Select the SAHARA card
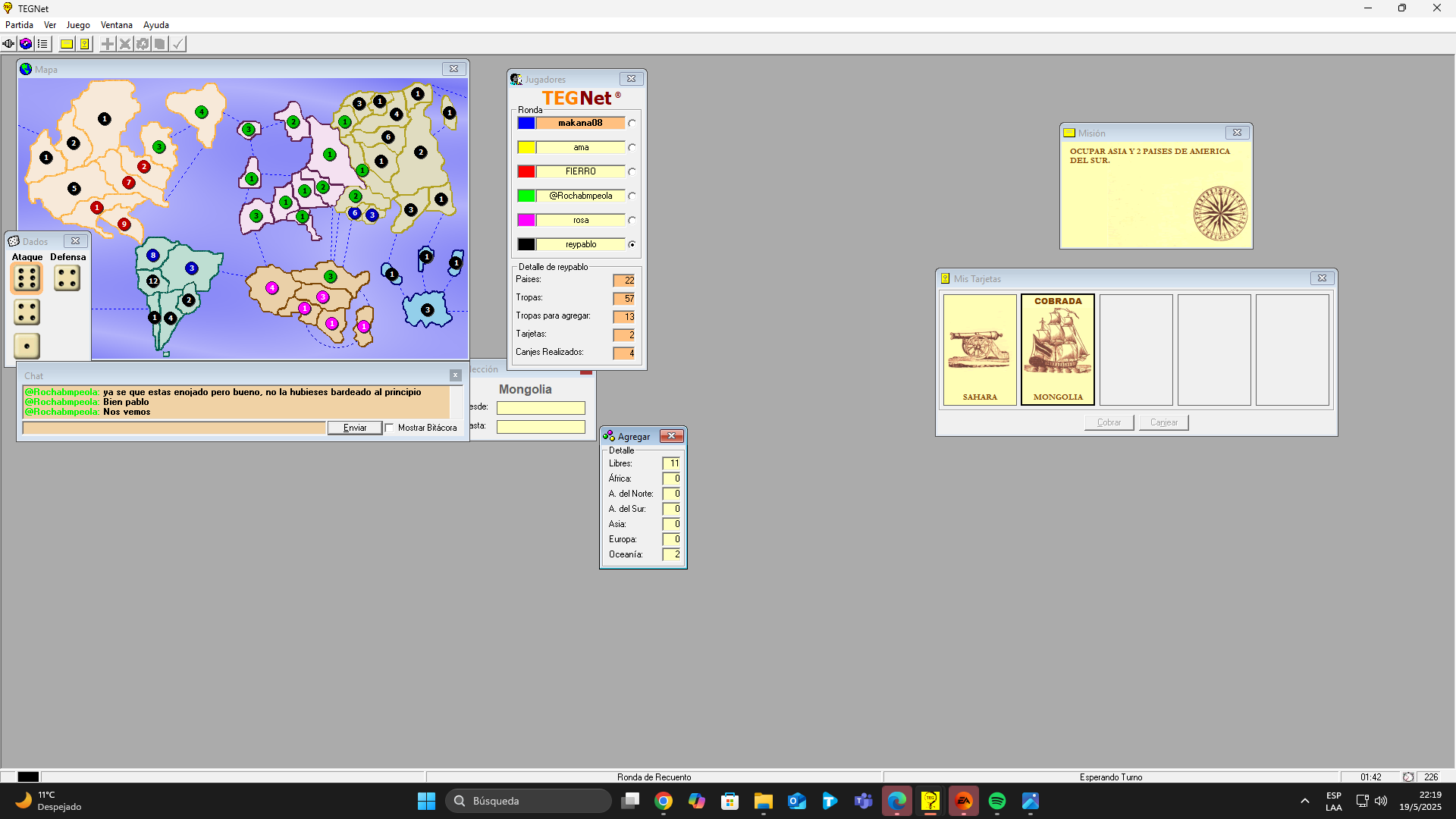 [980, 350]
